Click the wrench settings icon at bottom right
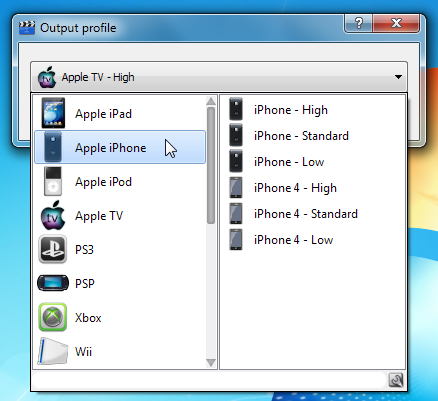 click(396, 380)
